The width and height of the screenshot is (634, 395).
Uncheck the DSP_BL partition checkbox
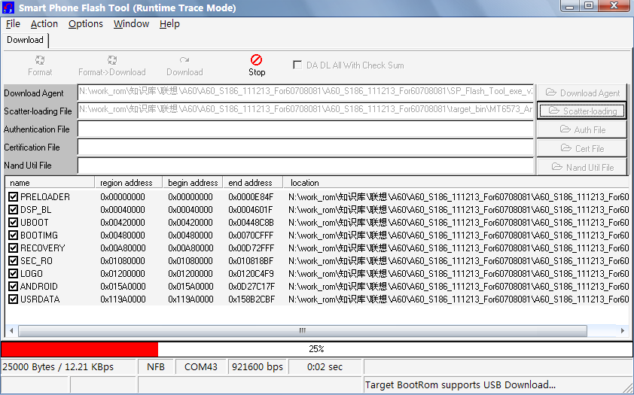13,210
